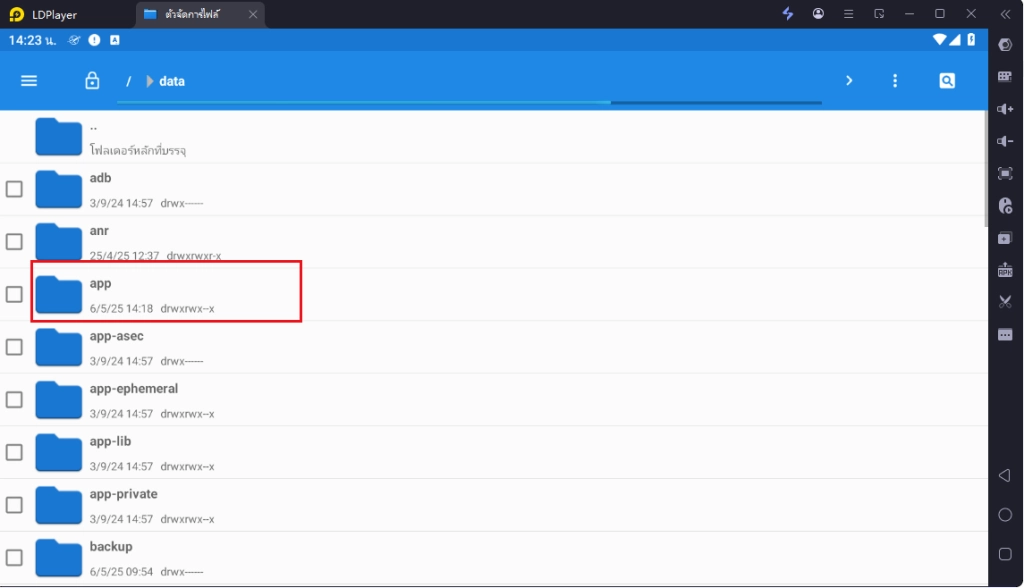Screen dimensions: 1024x588
Task: Open the hamburger navigation menu
Action: 29,81
